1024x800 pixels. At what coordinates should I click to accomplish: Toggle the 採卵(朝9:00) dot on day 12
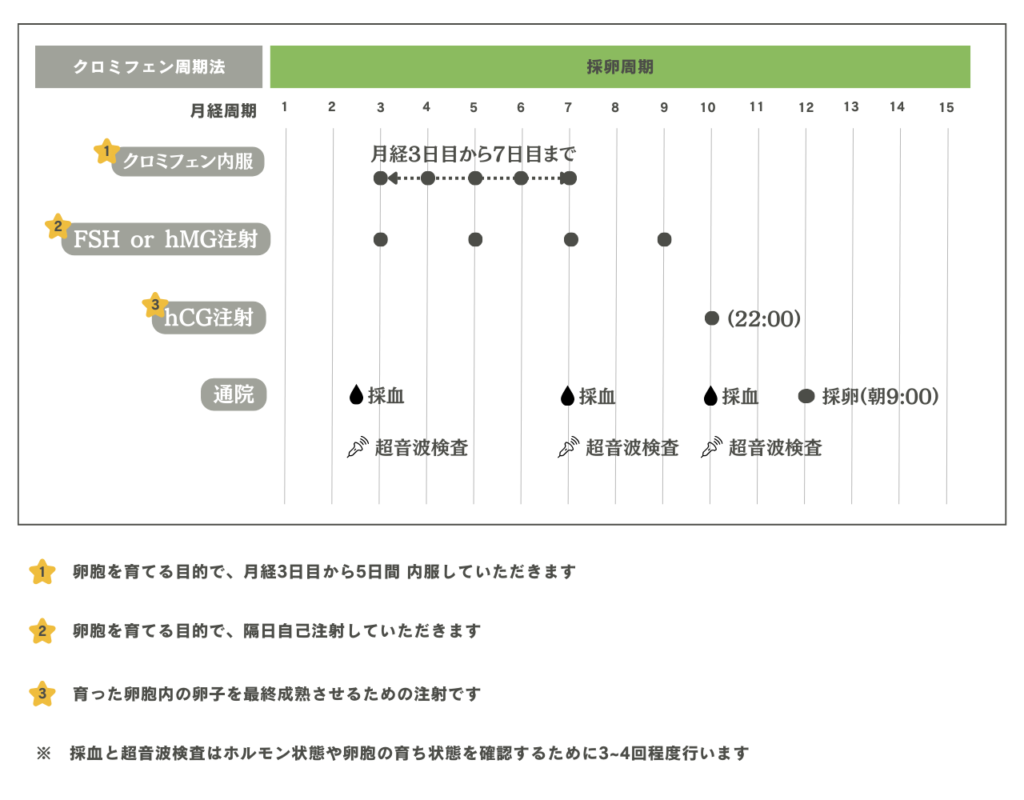(806, 395)
